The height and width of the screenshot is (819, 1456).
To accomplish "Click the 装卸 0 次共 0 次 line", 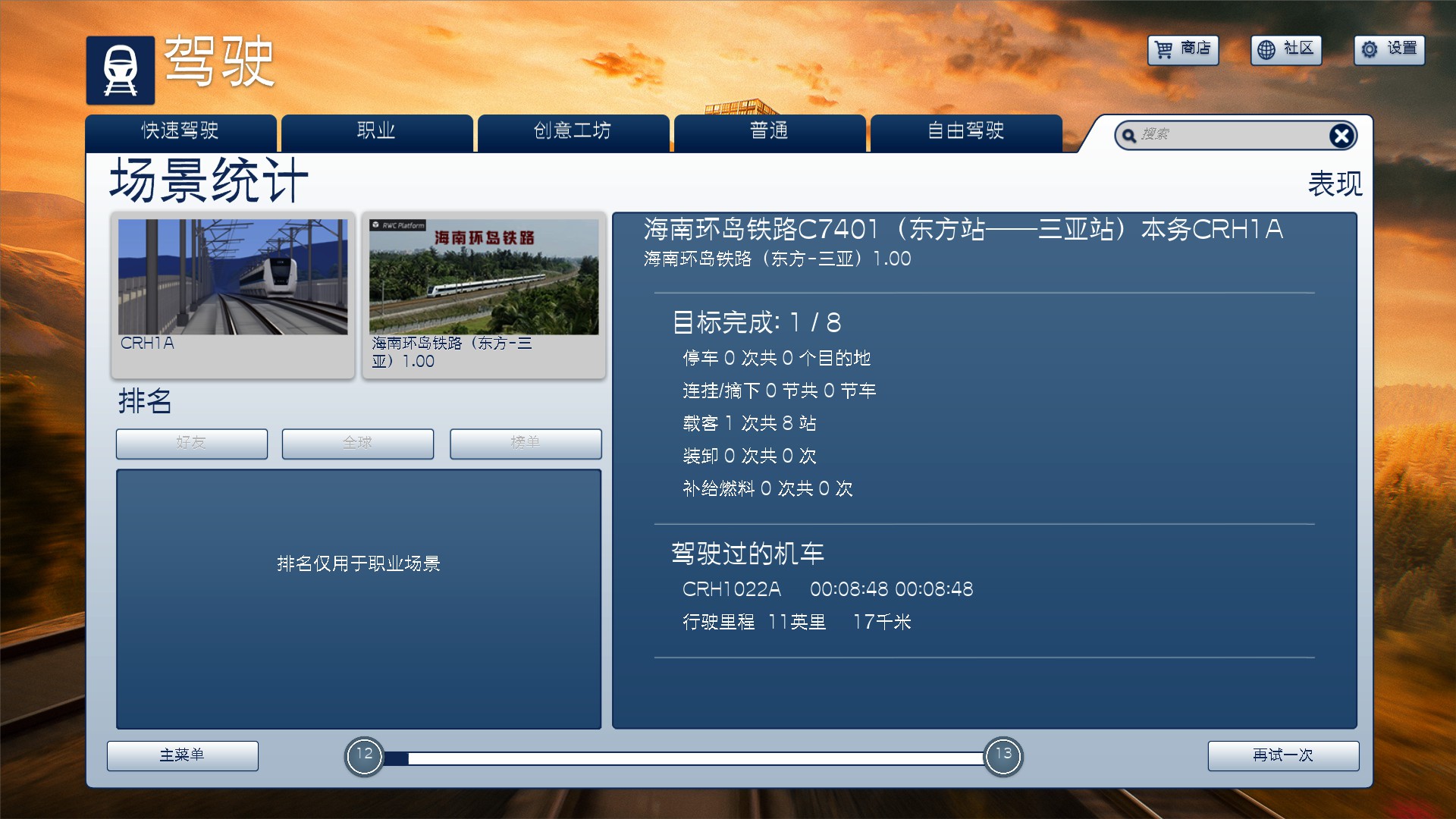I will [x=749, y=456].
